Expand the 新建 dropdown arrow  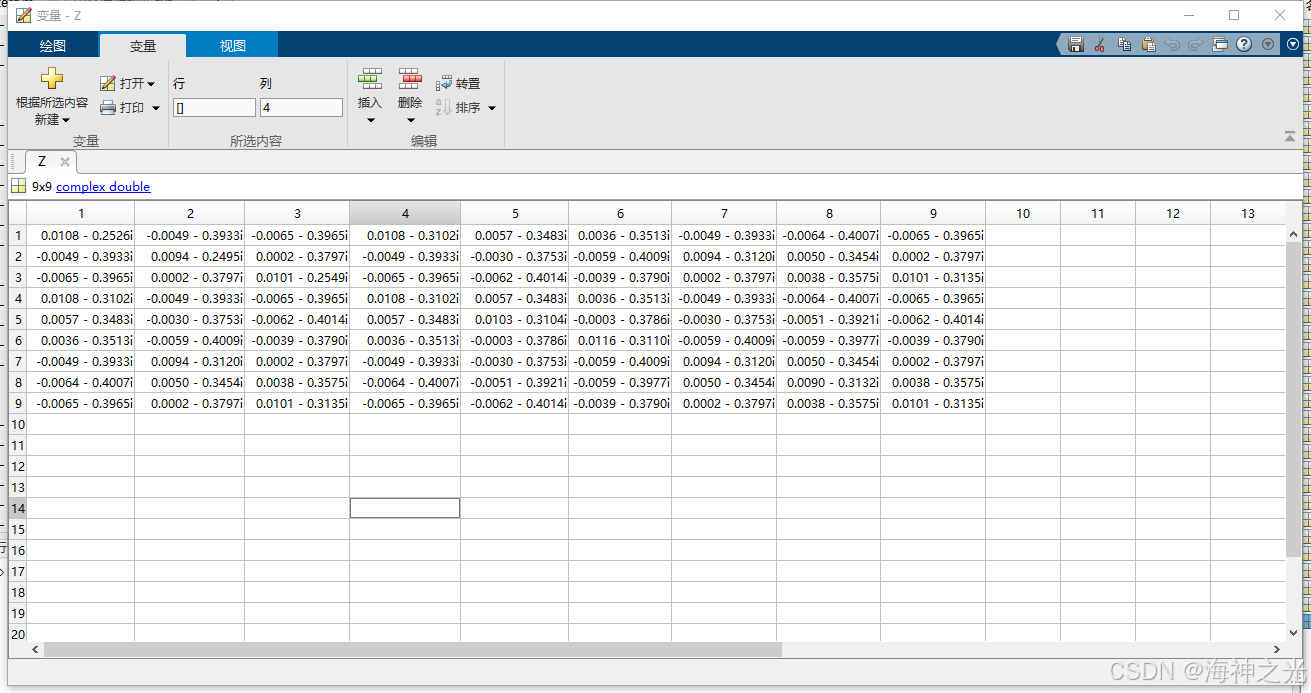(x=66, y=120)
